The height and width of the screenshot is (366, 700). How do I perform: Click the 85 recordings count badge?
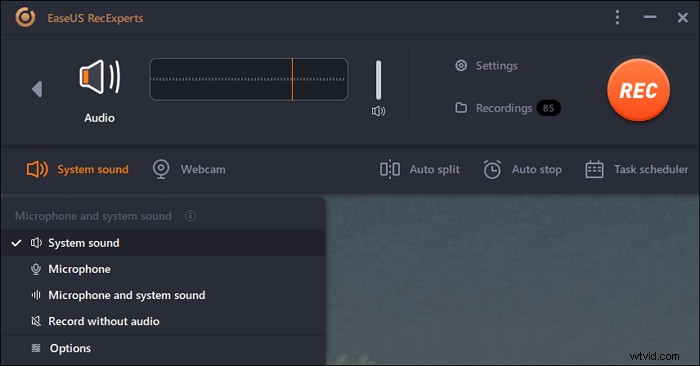coord(548,108)
